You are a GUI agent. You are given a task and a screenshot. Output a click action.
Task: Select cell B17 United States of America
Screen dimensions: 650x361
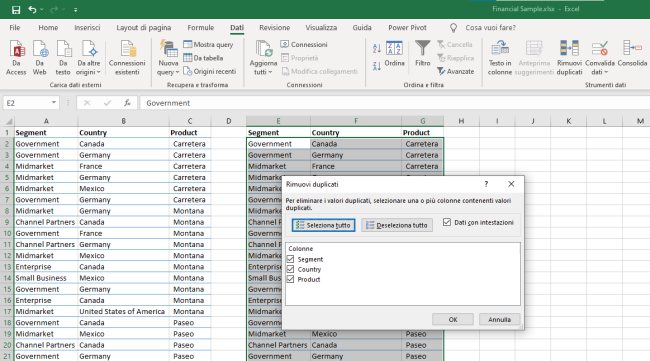coord(123,311)
